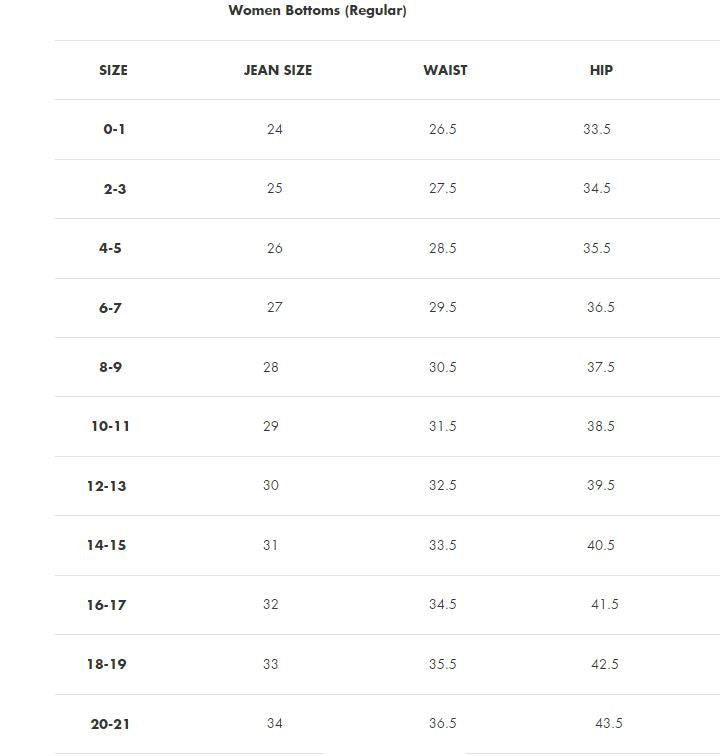Select the 16-17 size row label
720x756 pixels.
click(x=107, y=605)
